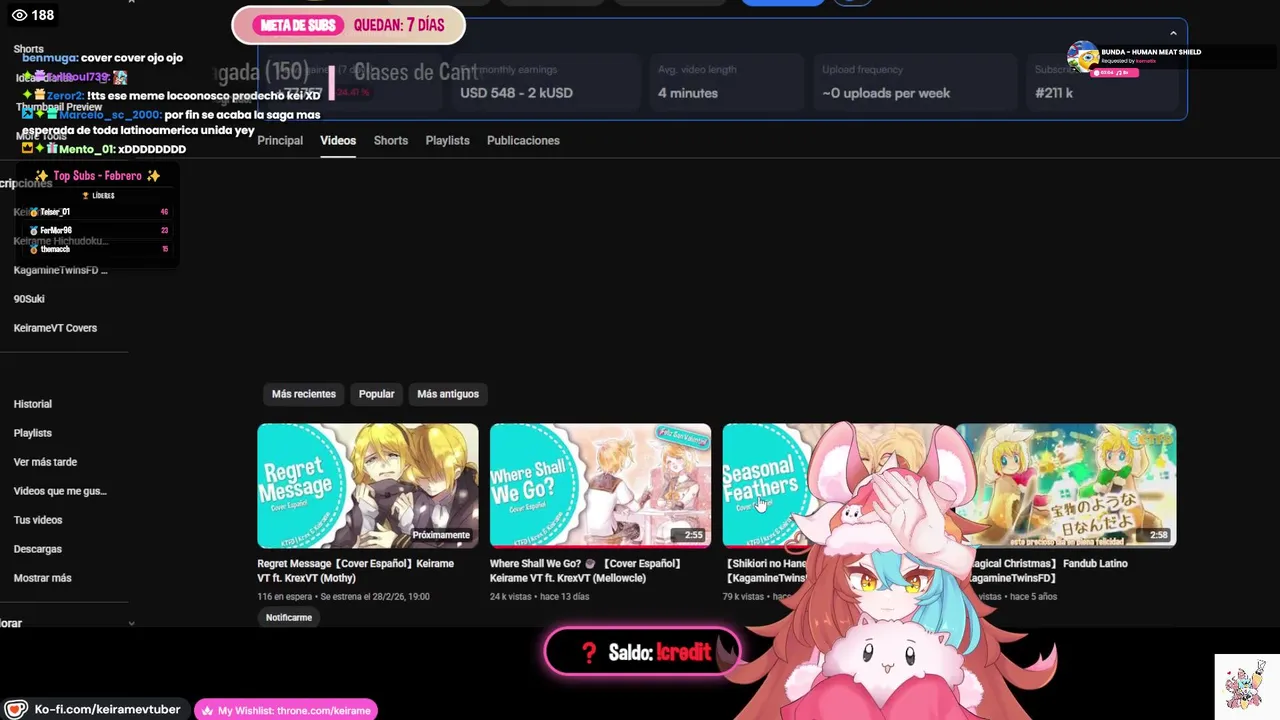Open Videos que me gustan list
This screenshot has height=720, width=1280.
[x=60, y=491]
